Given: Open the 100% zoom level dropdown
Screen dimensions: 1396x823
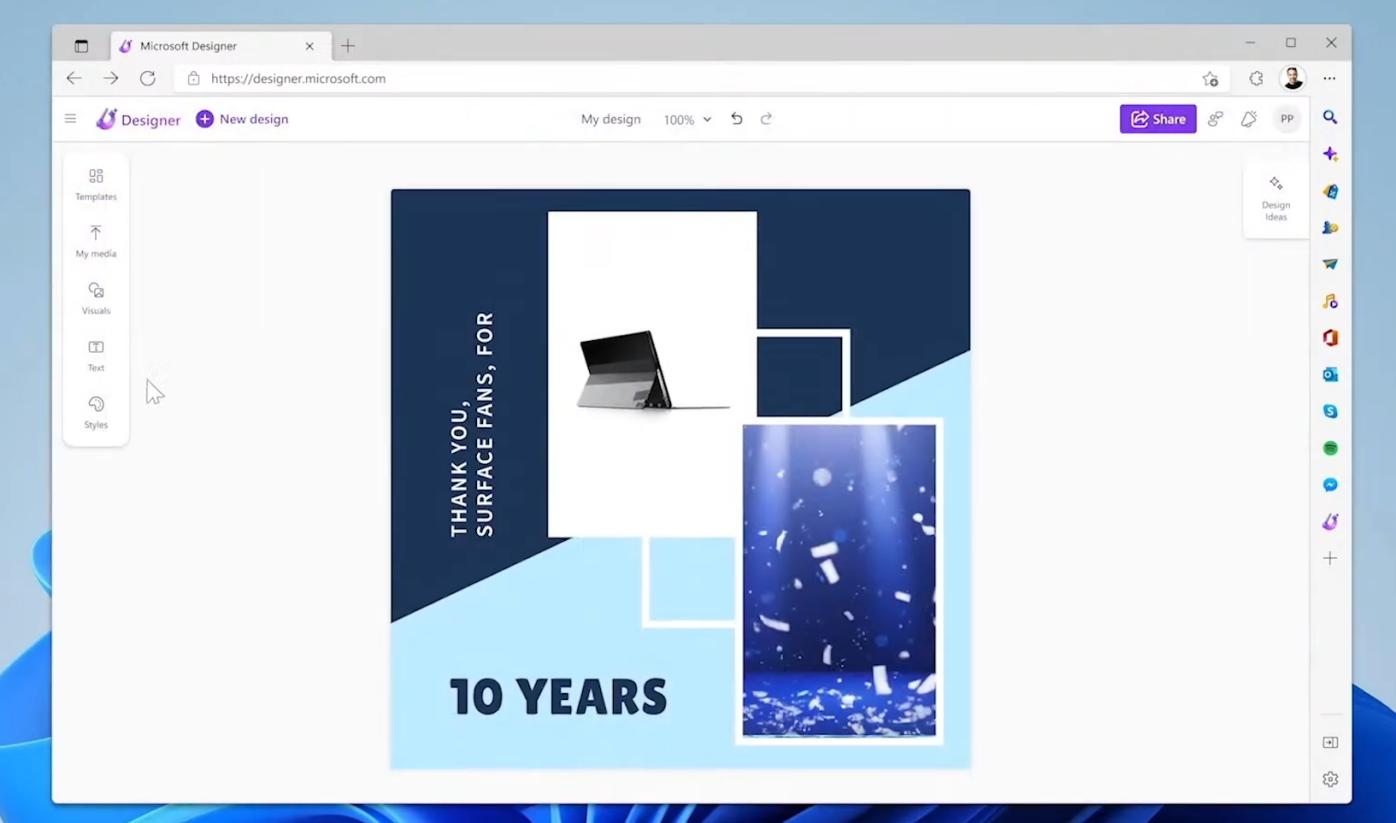Looking at the screenshot, I should (686, 119).
